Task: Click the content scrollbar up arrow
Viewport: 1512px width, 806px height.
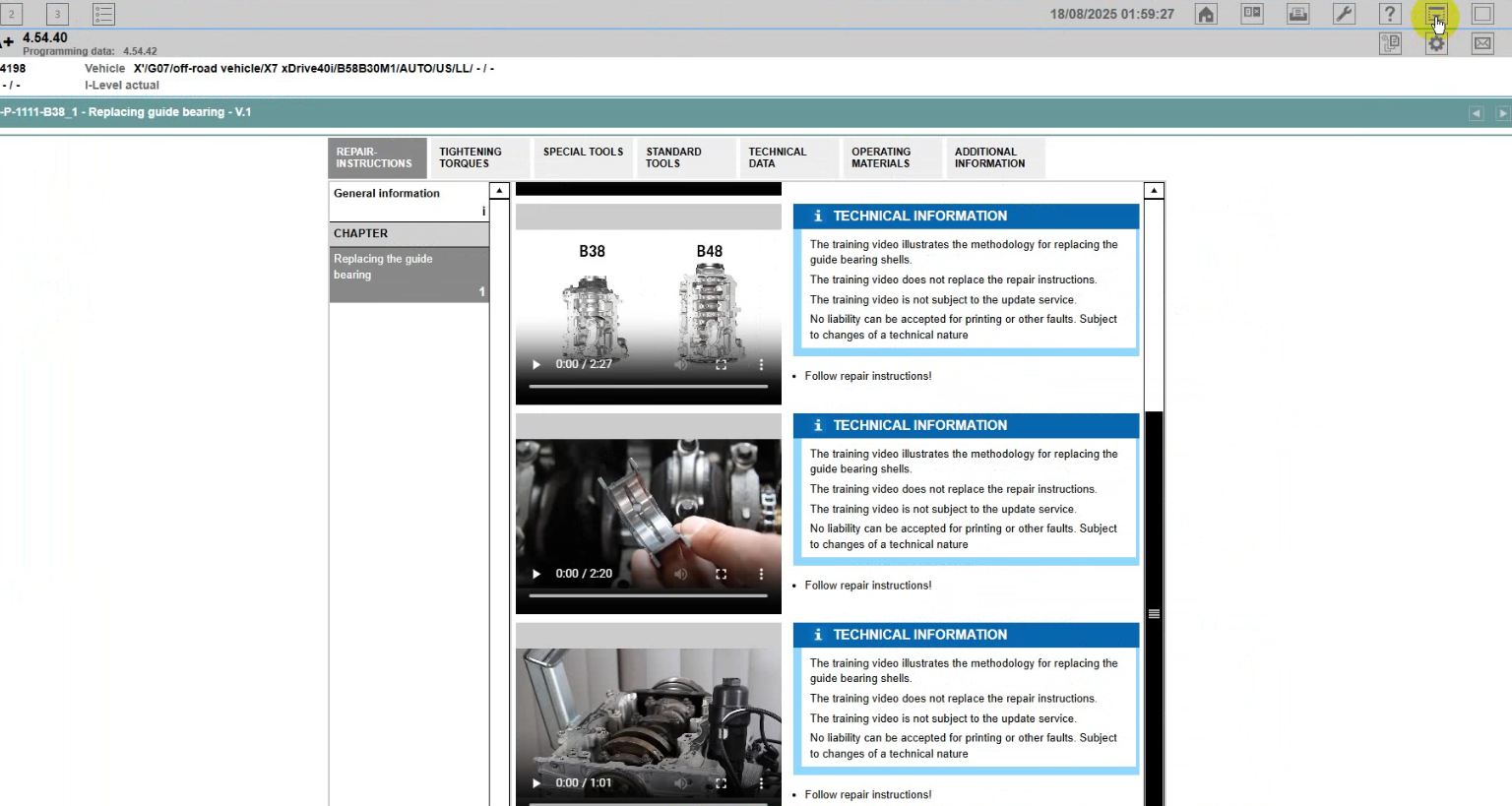Action: [1154, 191]
